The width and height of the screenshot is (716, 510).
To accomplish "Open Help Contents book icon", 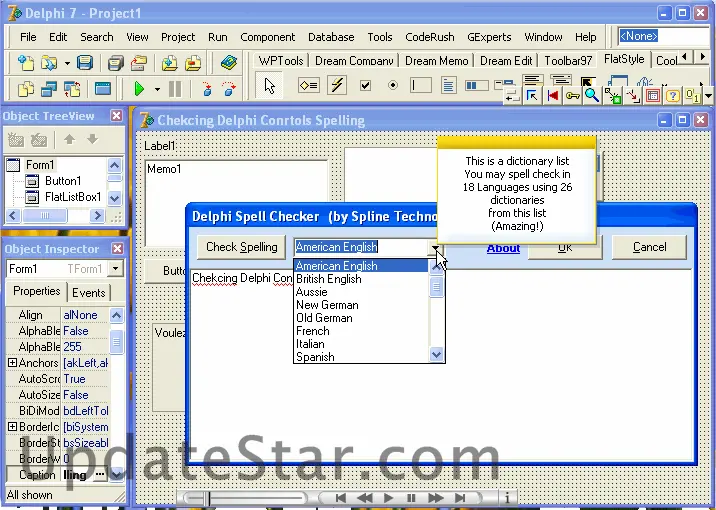I will pos(229,62).
